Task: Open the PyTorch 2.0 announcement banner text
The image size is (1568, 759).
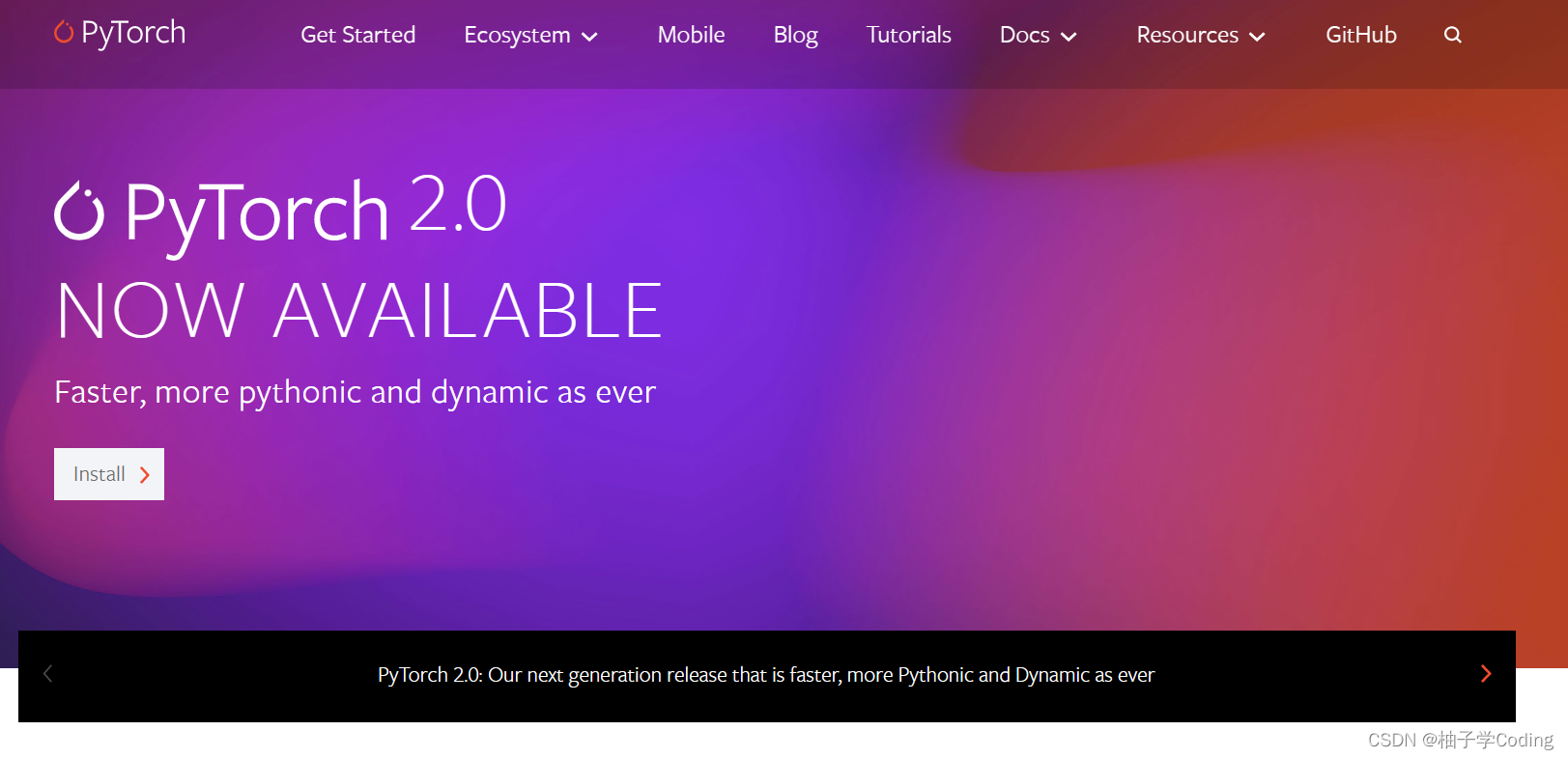Action: 766,675
